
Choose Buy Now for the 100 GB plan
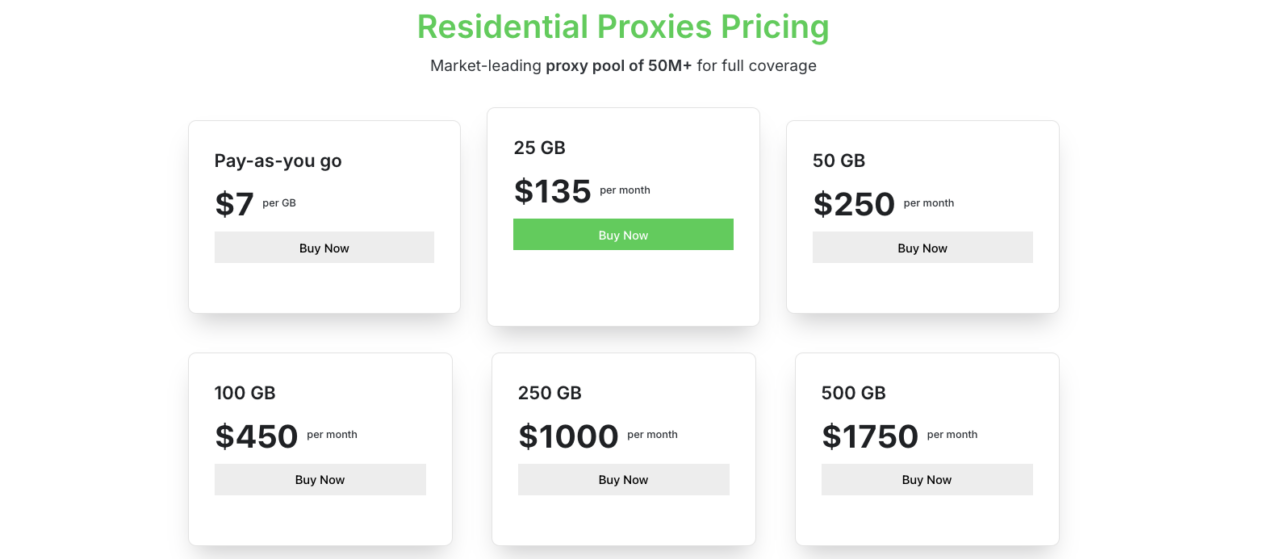pos(320,479)
